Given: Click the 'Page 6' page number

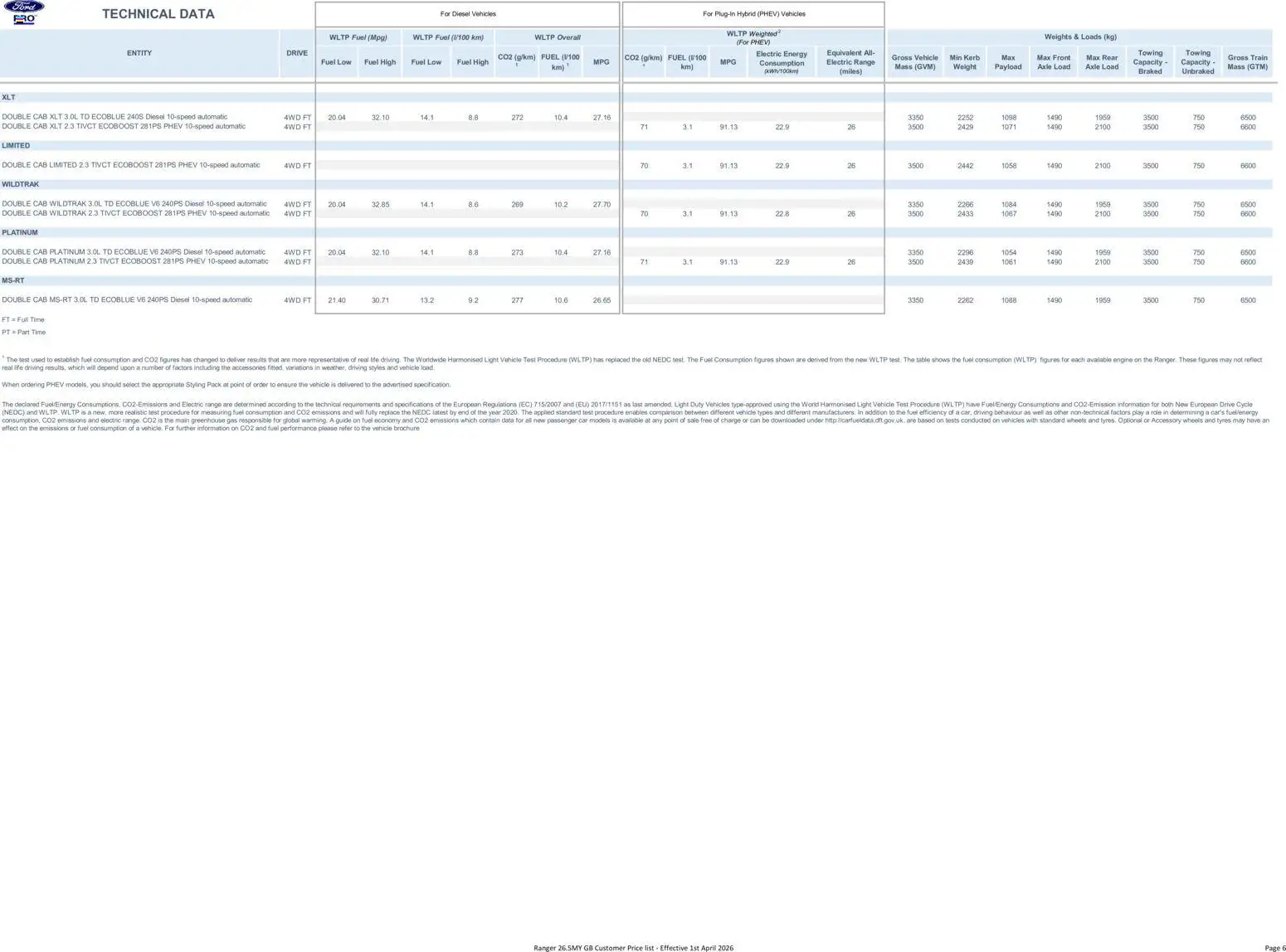Looking at the screenshot, I should (x=1275, y=948).
